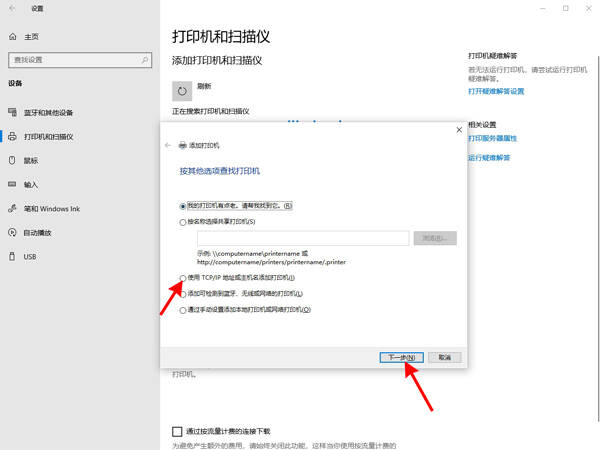Image resolution: width=600 pixels, height=450 pixels.
Task: Toggle download over metered connections checkbox
Action: pos(177,432)
